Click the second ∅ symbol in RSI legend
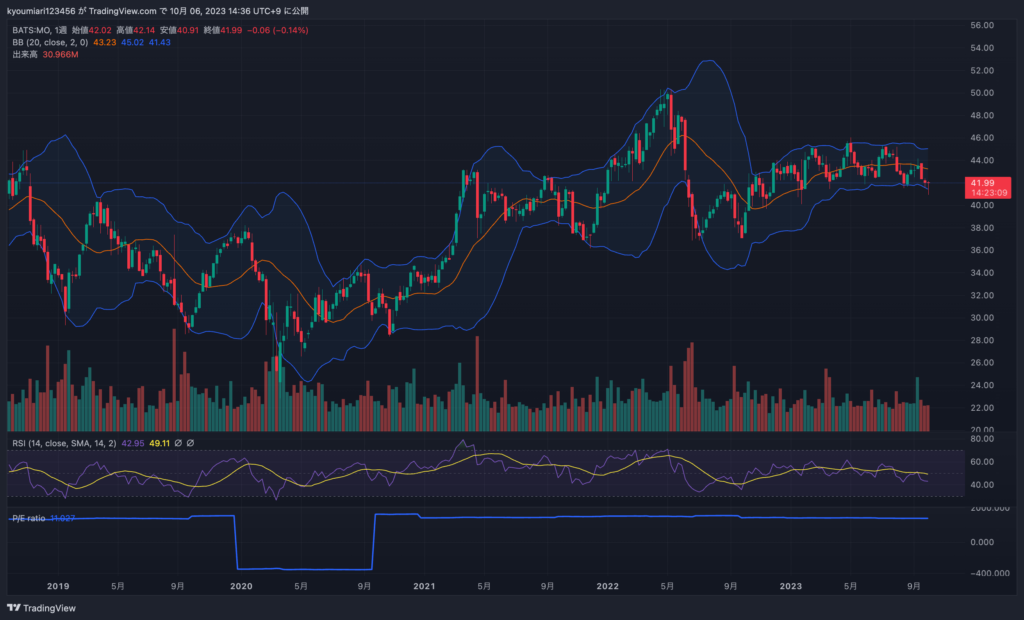 click(x=191, y=443)
